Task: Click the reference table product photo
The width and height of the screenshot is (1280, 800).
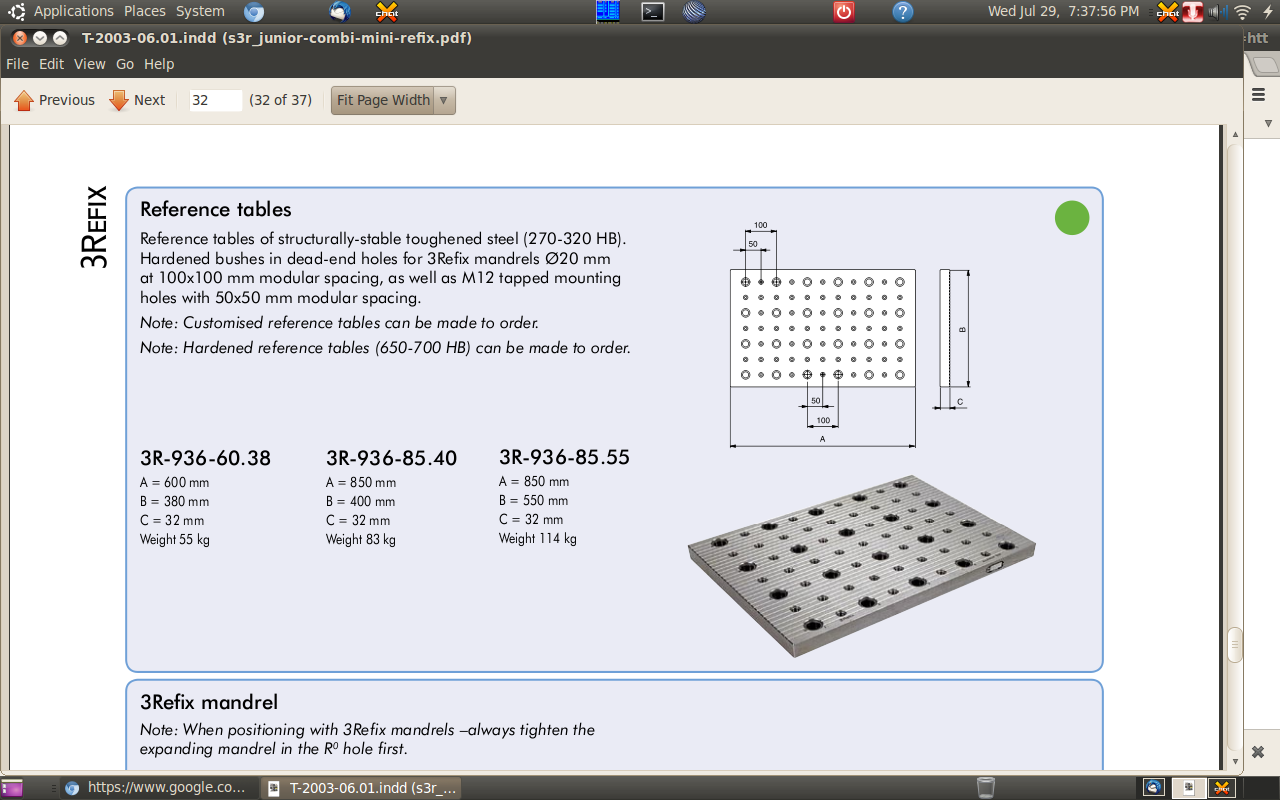Action: 862,565
